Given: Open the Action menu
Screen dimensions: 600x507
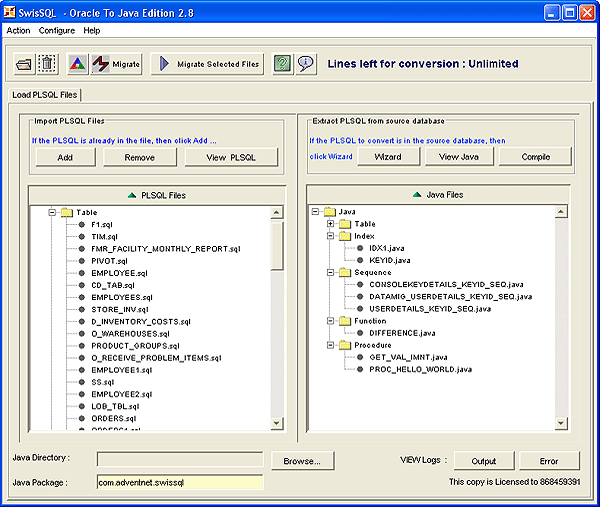Looking at the screenshot, I should (18, 31).
